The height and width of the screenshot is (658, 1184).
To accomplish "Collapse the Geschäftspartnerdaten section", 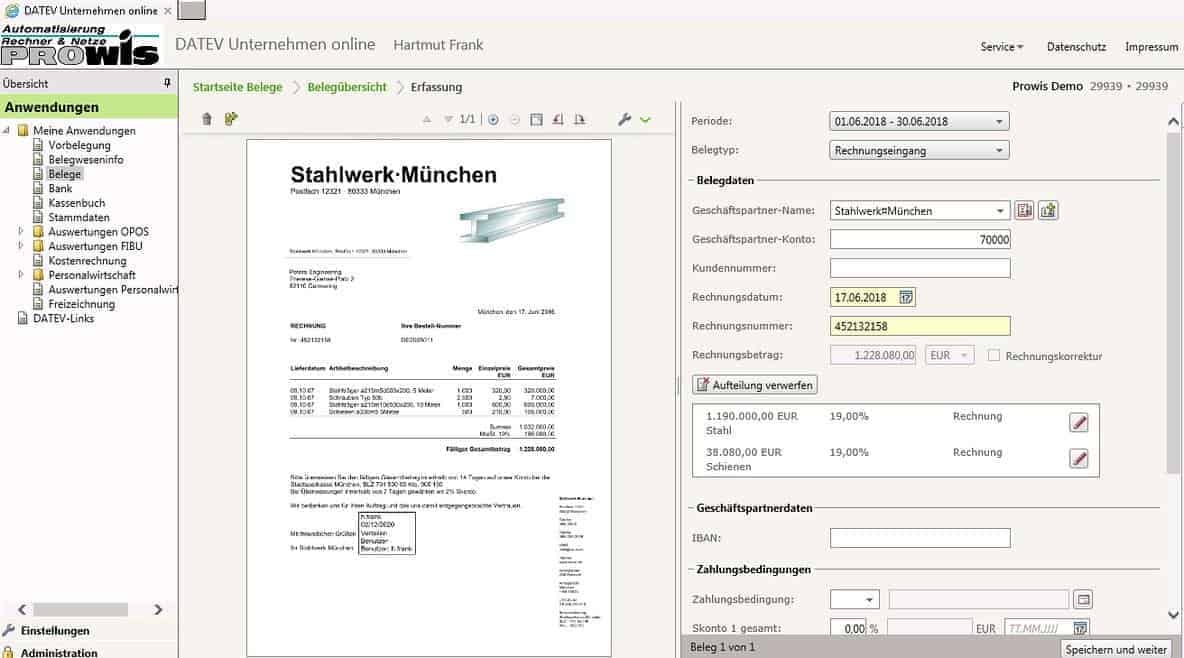I will coord(691,508).
